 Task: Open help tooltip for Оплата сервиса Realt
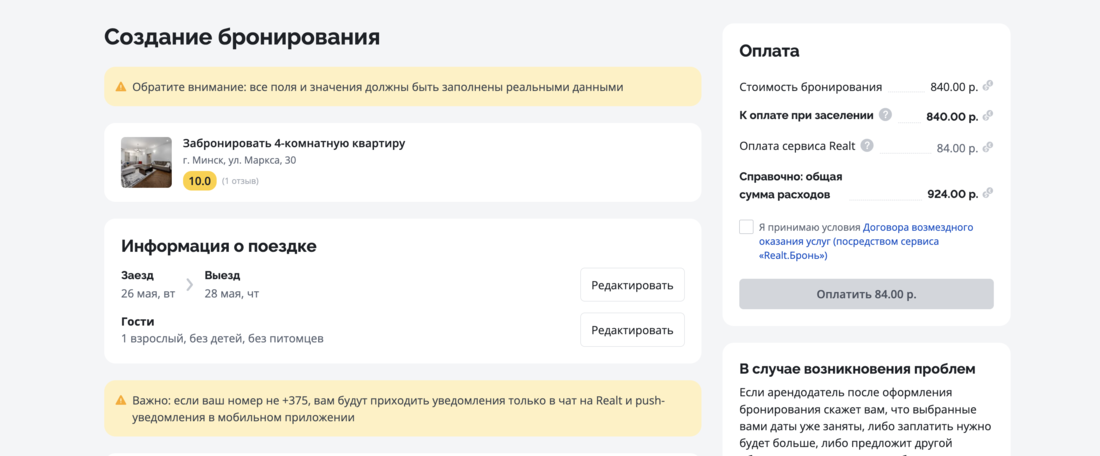click(867, 146)
